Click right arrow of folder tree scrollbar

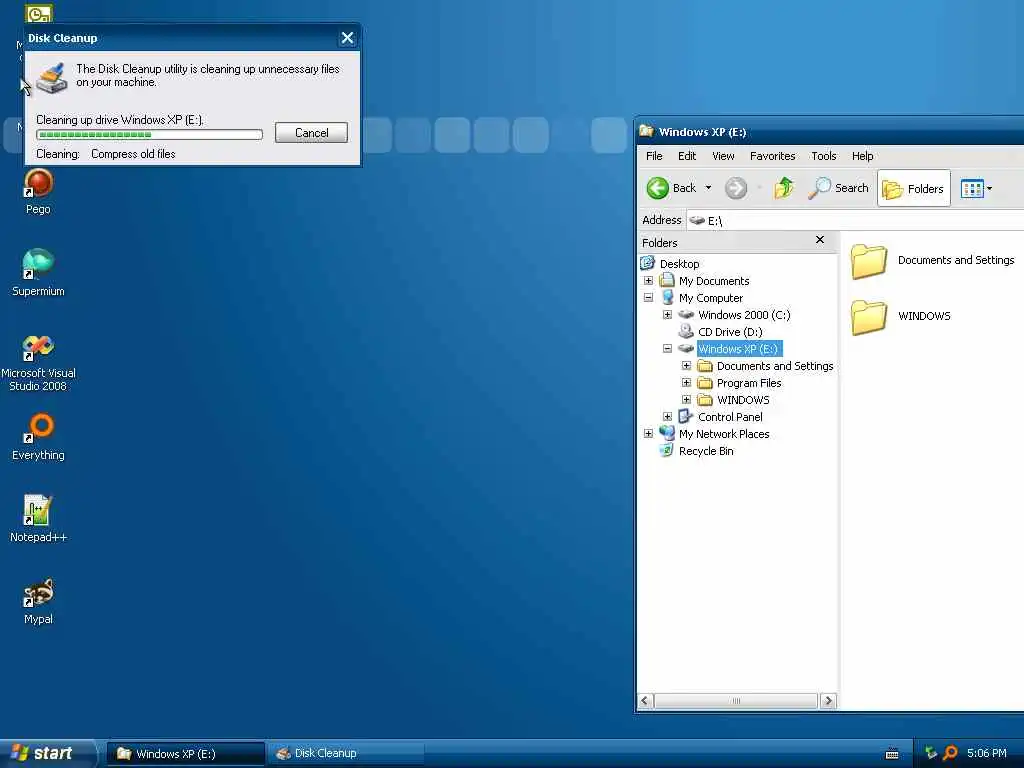click(828, 701)
